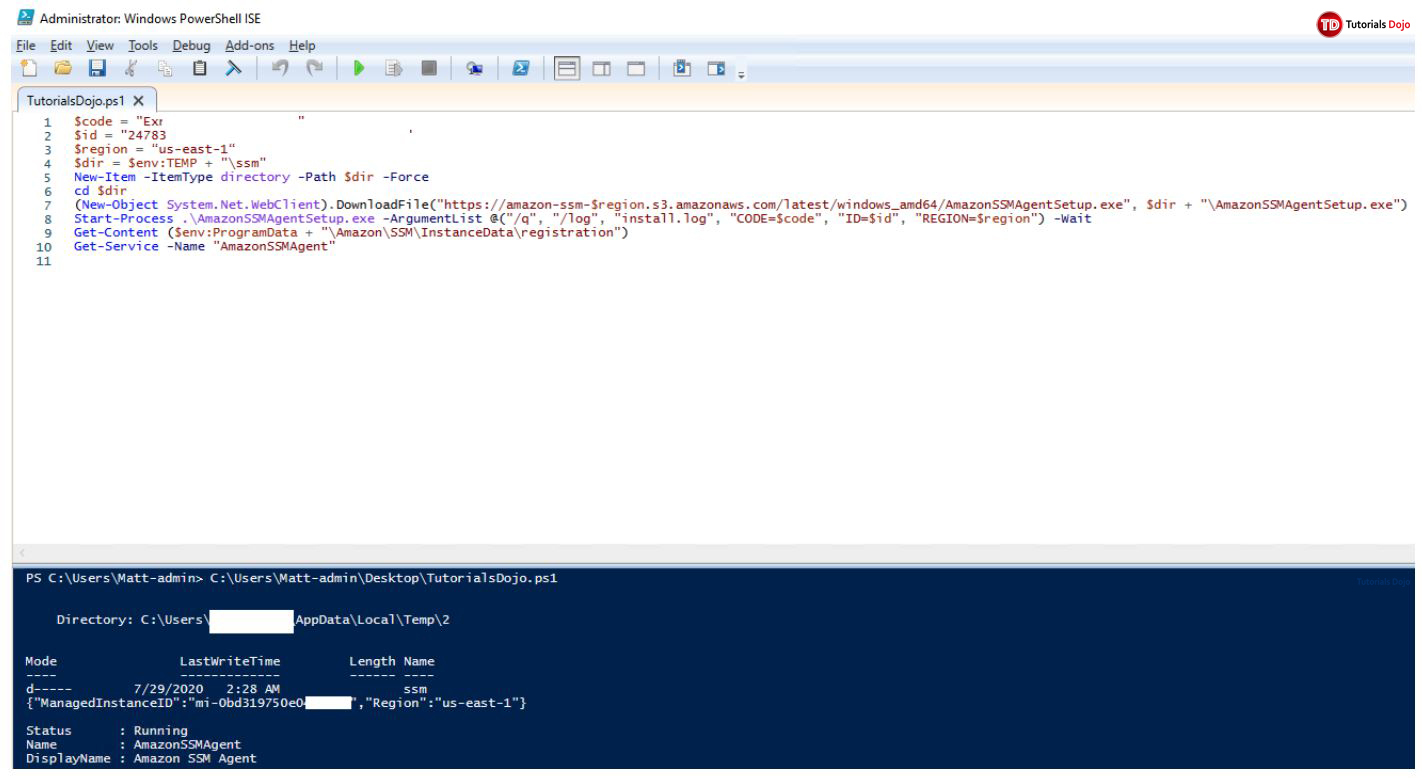Click the Get-Service -Name "AmazonSSMAgent" line
This screenshot has width=1422, height=778.
pyautogui.click(x=204, y=246)
